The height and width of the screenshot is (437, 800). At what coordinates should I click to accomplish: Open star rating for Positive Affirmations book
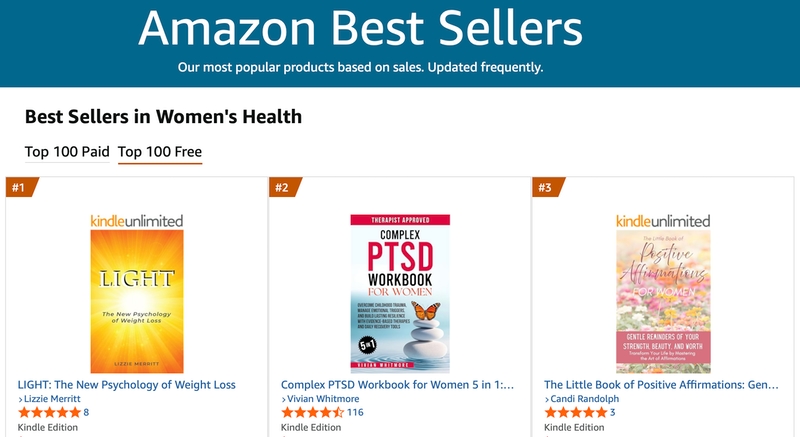[575, 412]
